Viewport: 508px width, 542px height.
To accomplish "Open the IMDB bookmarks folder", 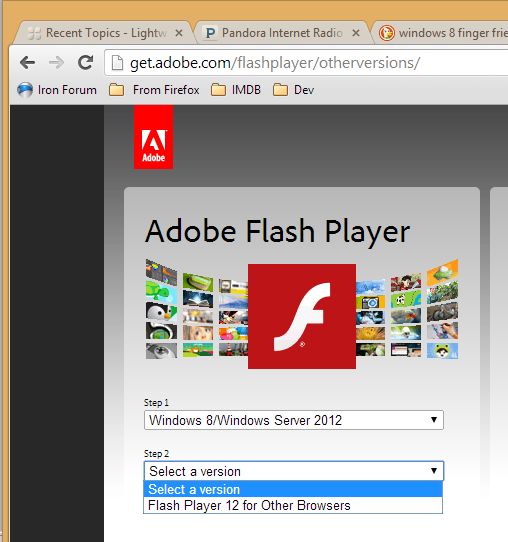I will click(236, 90).
